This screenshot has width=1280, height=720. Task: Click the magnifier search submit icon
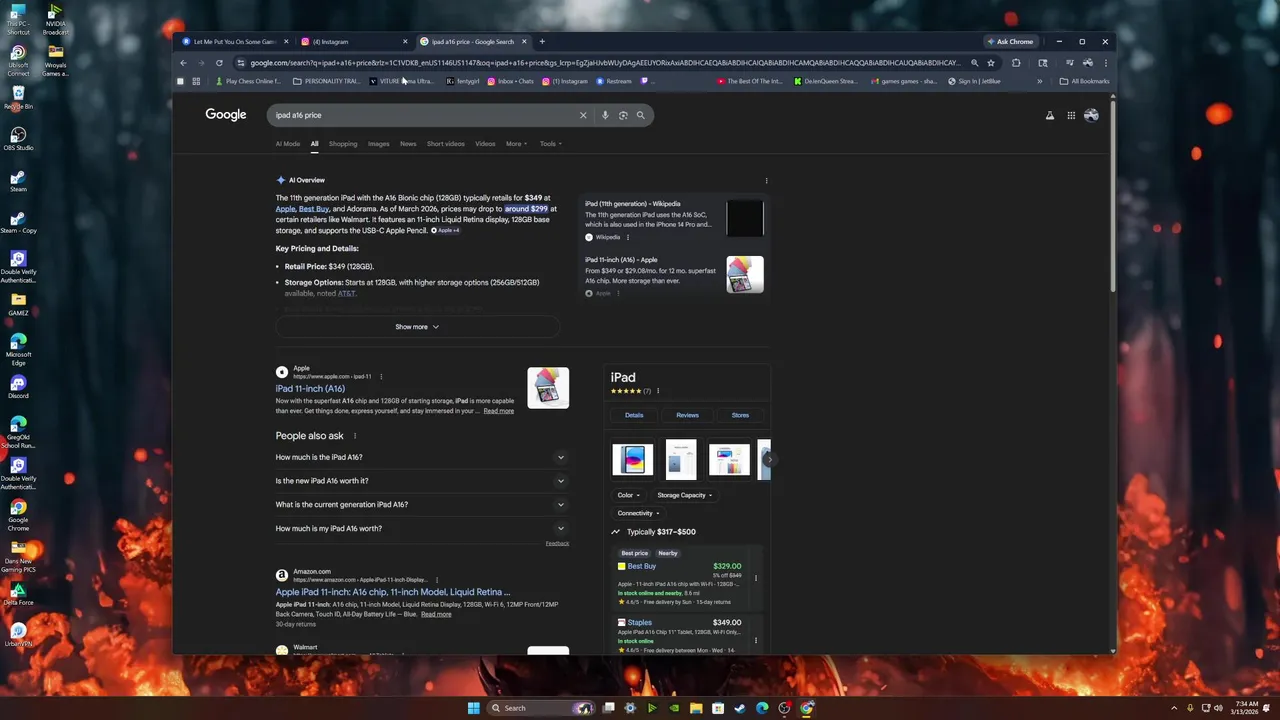click(x=641, y=115)
